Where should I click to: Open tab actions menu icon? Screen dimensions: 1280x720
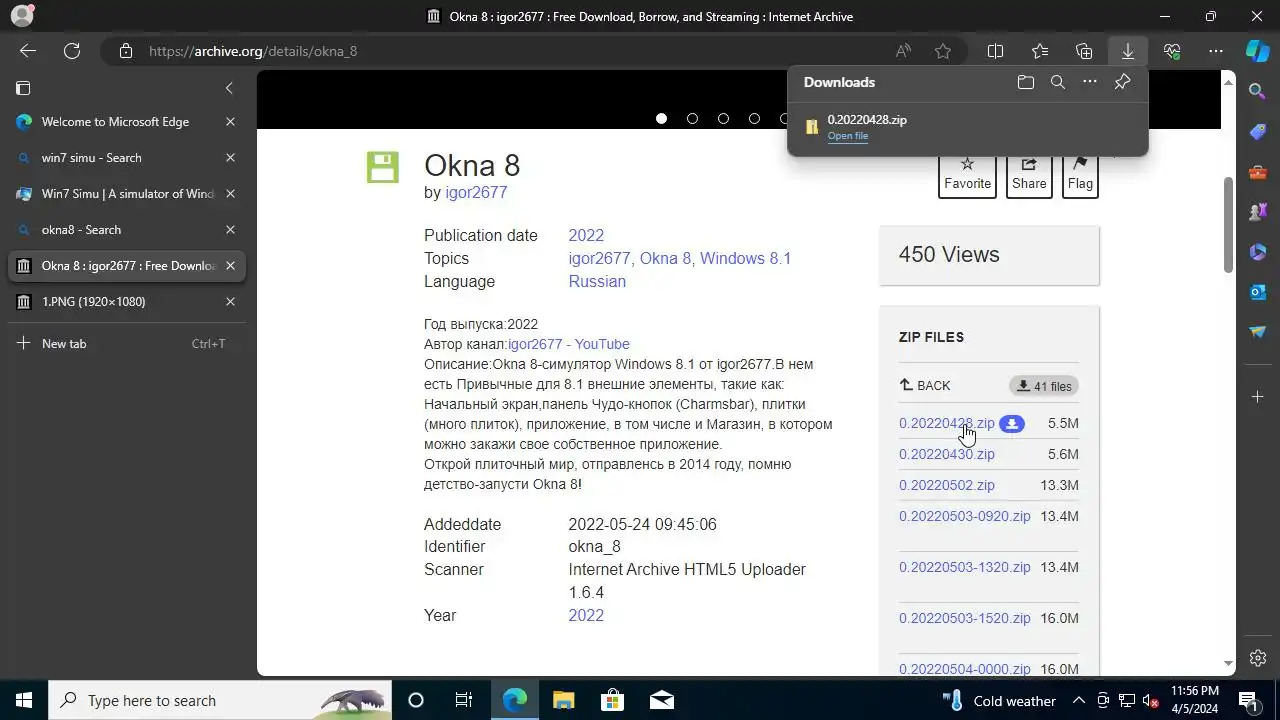pyautogui.click(x=23, y=88)
